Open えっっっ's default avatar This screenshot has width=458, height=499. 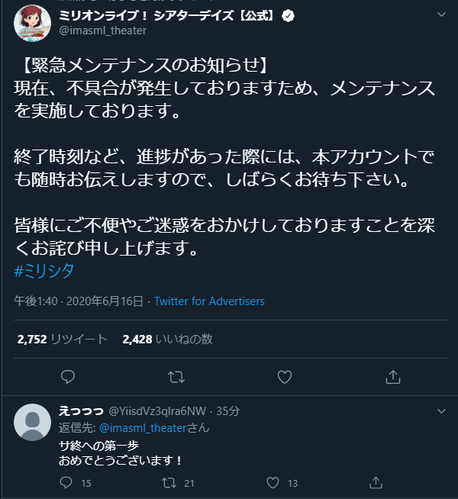pos(32,422)
